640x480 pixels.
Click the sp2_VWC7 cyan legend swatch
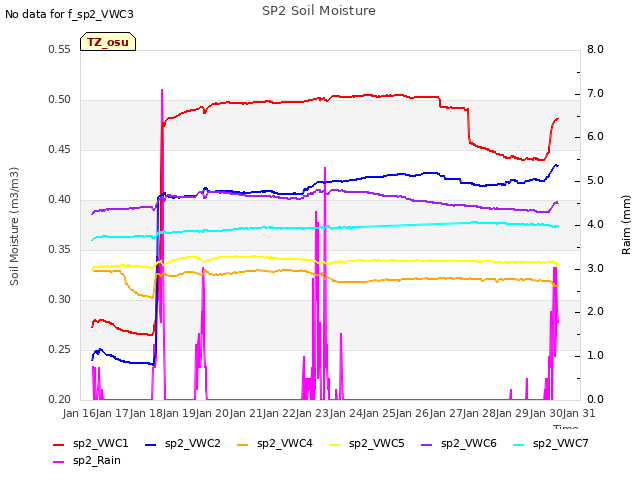point(518,445)
